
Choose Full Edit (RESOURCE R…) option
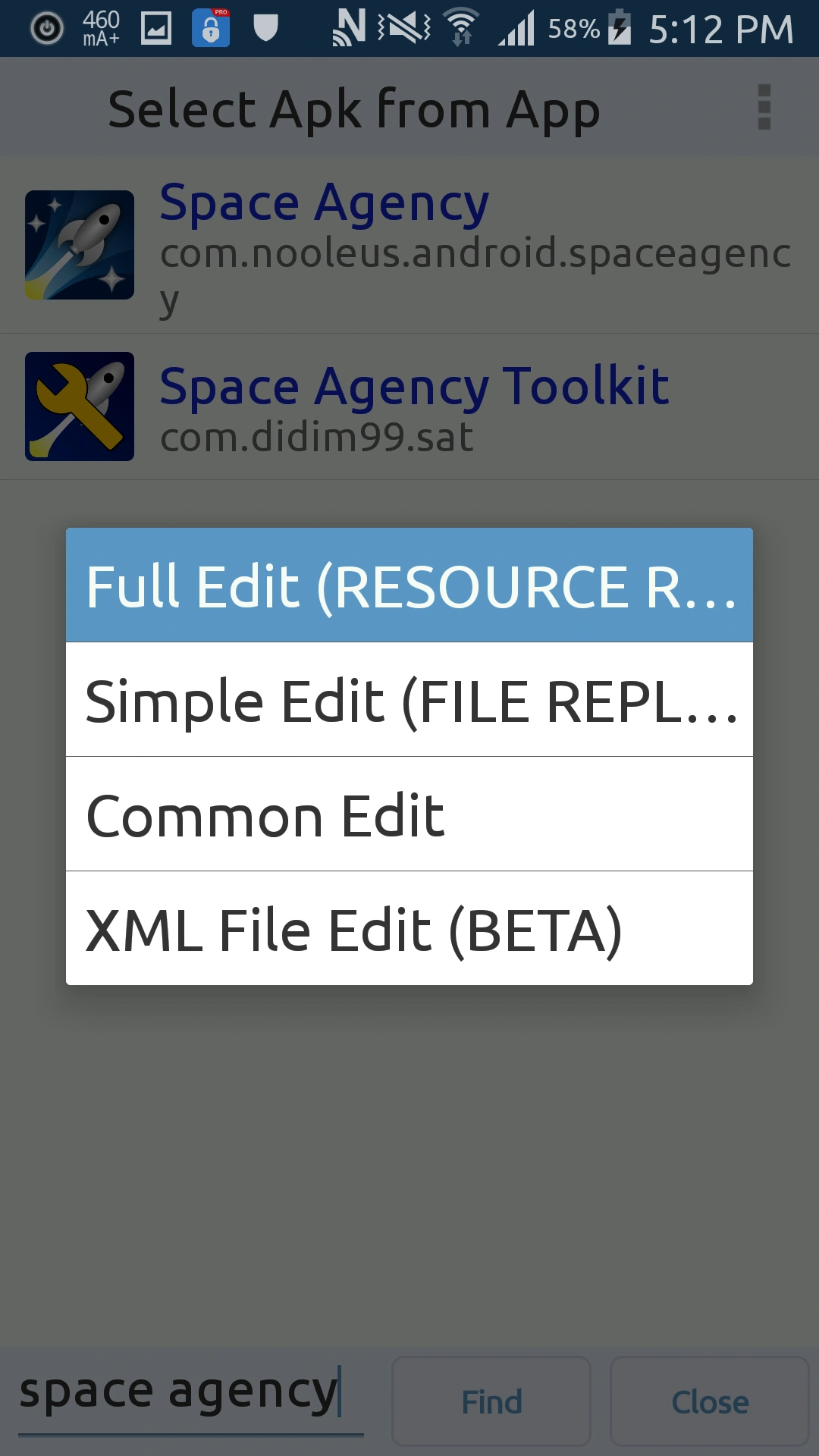pyautogui.click(x=409, y=585)
